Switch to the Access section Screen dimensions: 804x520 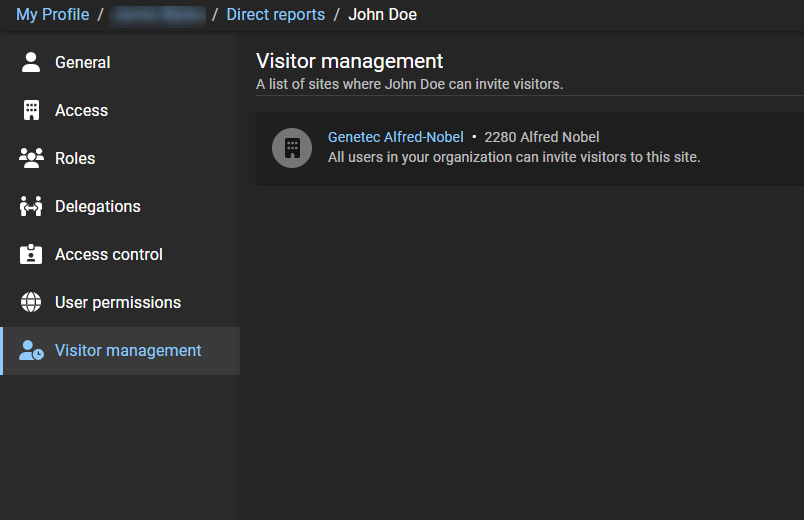coord(120,110)
